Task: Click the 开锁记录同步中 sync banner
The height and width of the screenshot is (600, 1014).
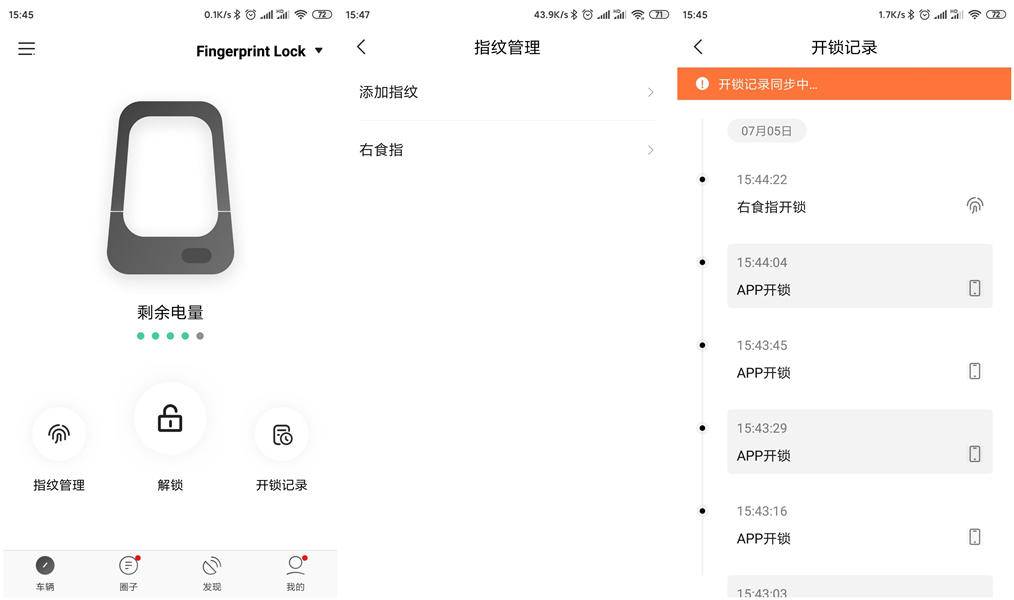Action: (x=844, y=84)
